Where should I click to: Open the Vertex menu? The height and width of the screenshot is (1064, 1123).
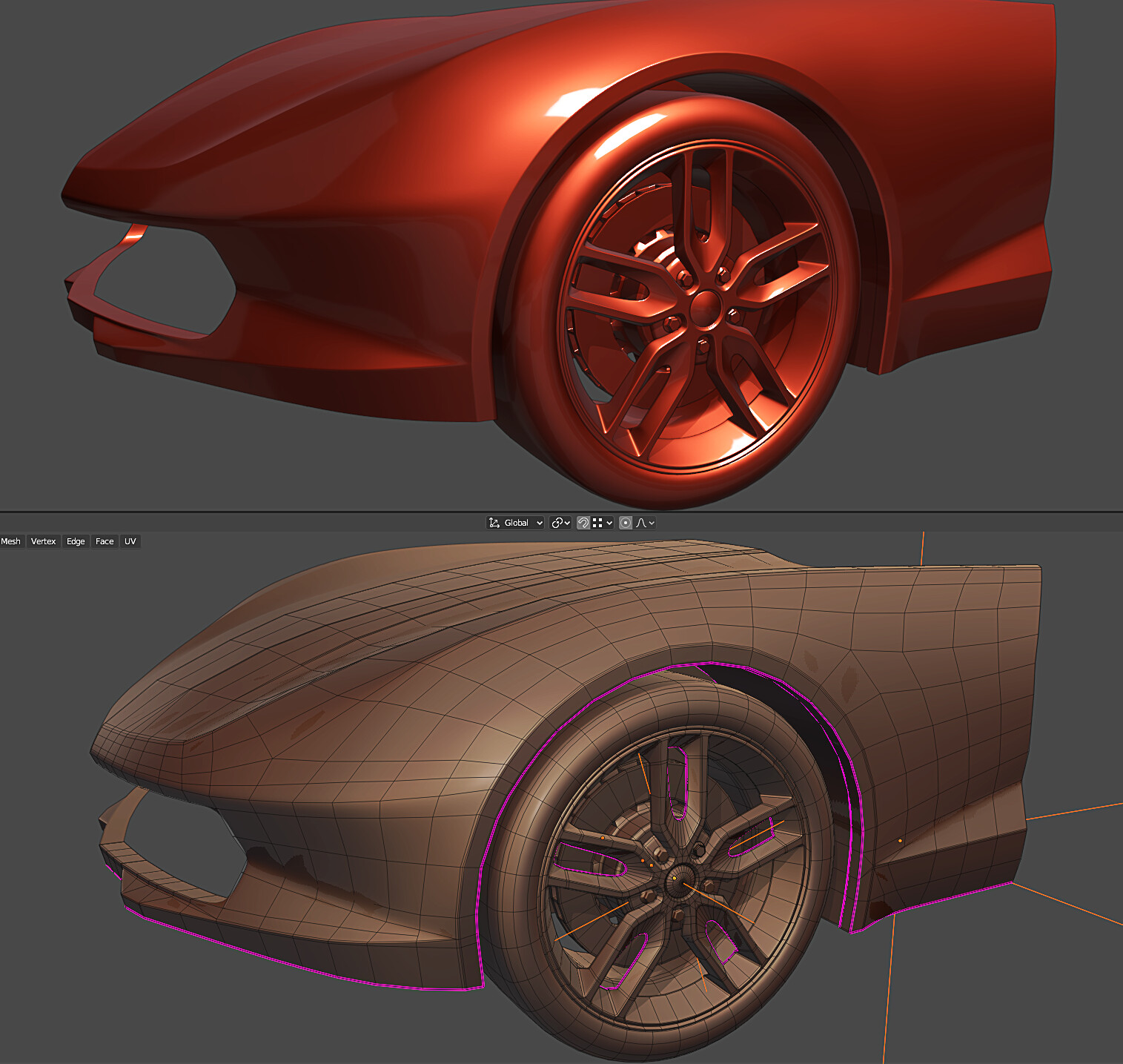point(43,541)
